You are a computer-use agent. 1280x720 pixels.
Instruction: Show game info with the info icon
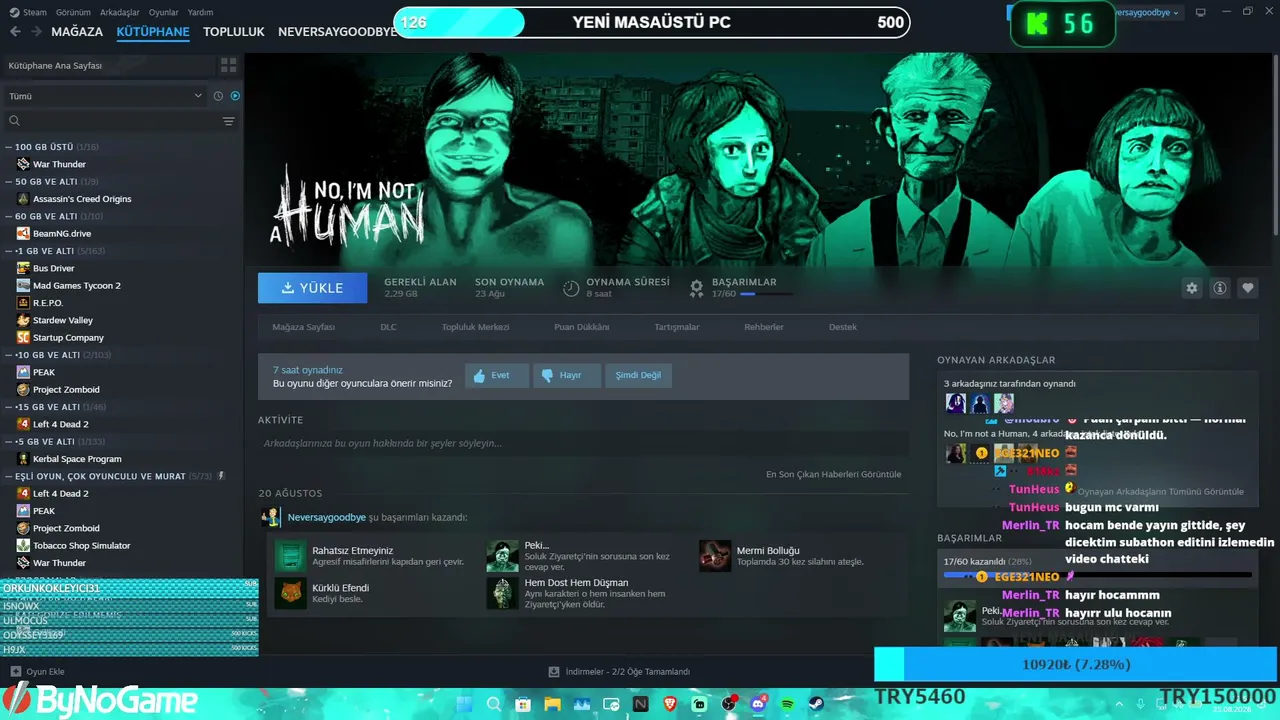[x=1220, y=288]
